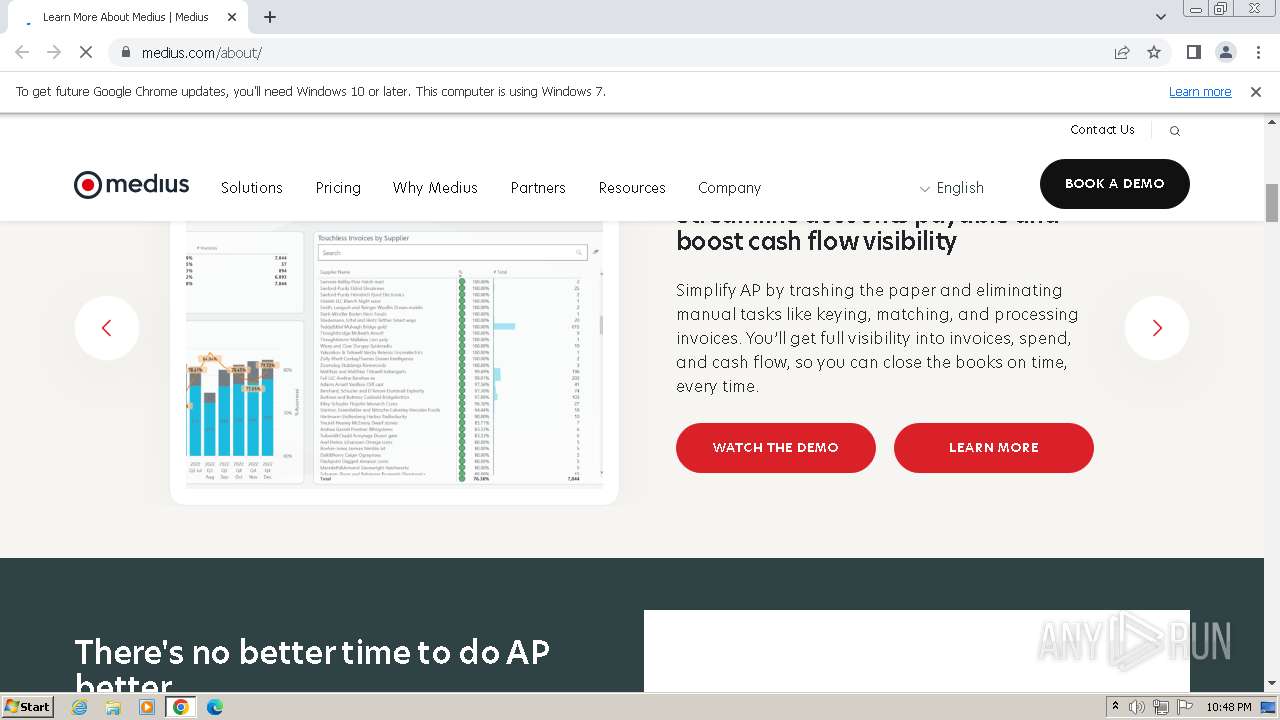Screen dimensions: 1280x720
Task: Click the WATCH THE DEMO button
Action: pos(776,448)
